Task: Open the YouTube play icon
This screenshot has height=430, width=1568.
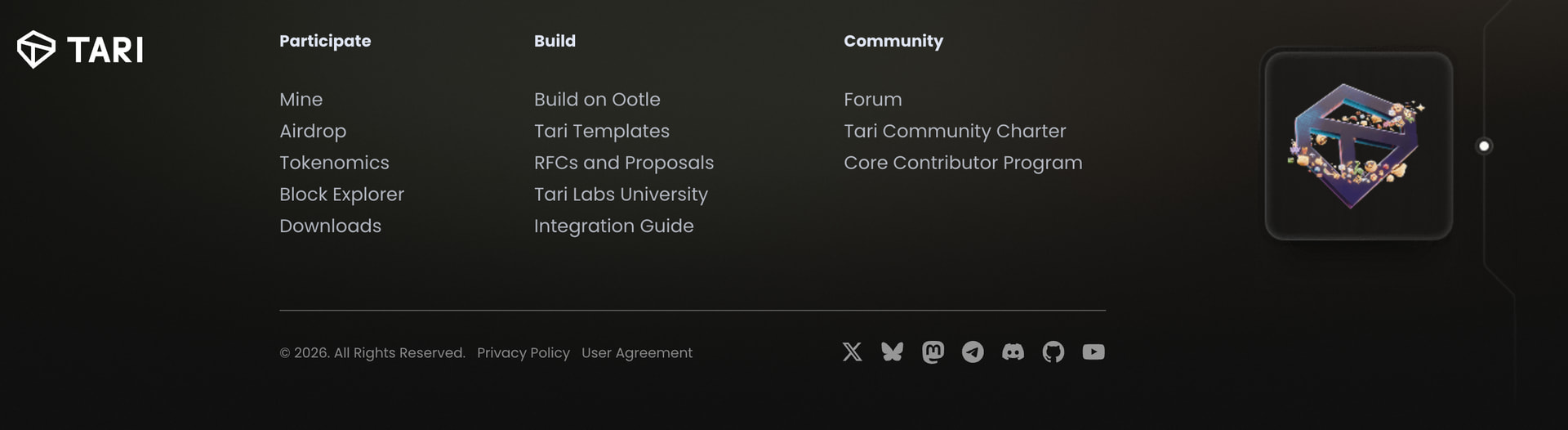Action: pyautogui.click(x=1094, y=352)
